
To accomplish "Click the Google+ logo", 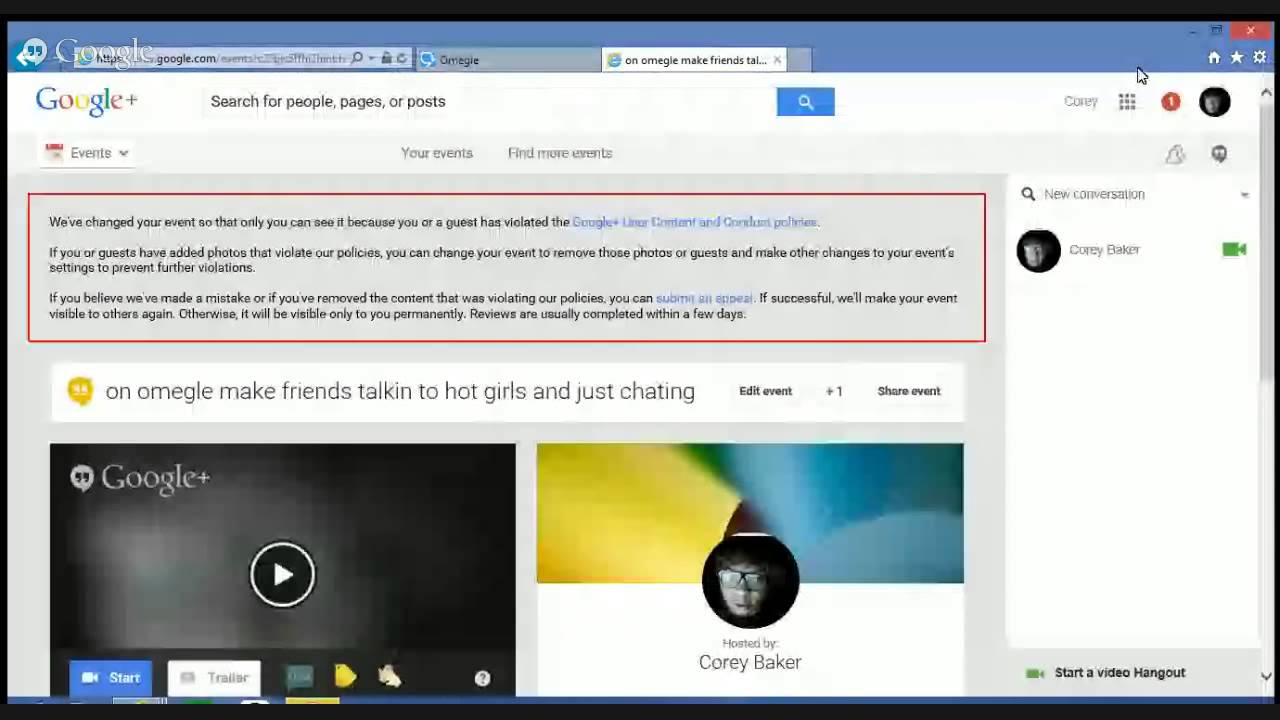I will tap(86, 101).
